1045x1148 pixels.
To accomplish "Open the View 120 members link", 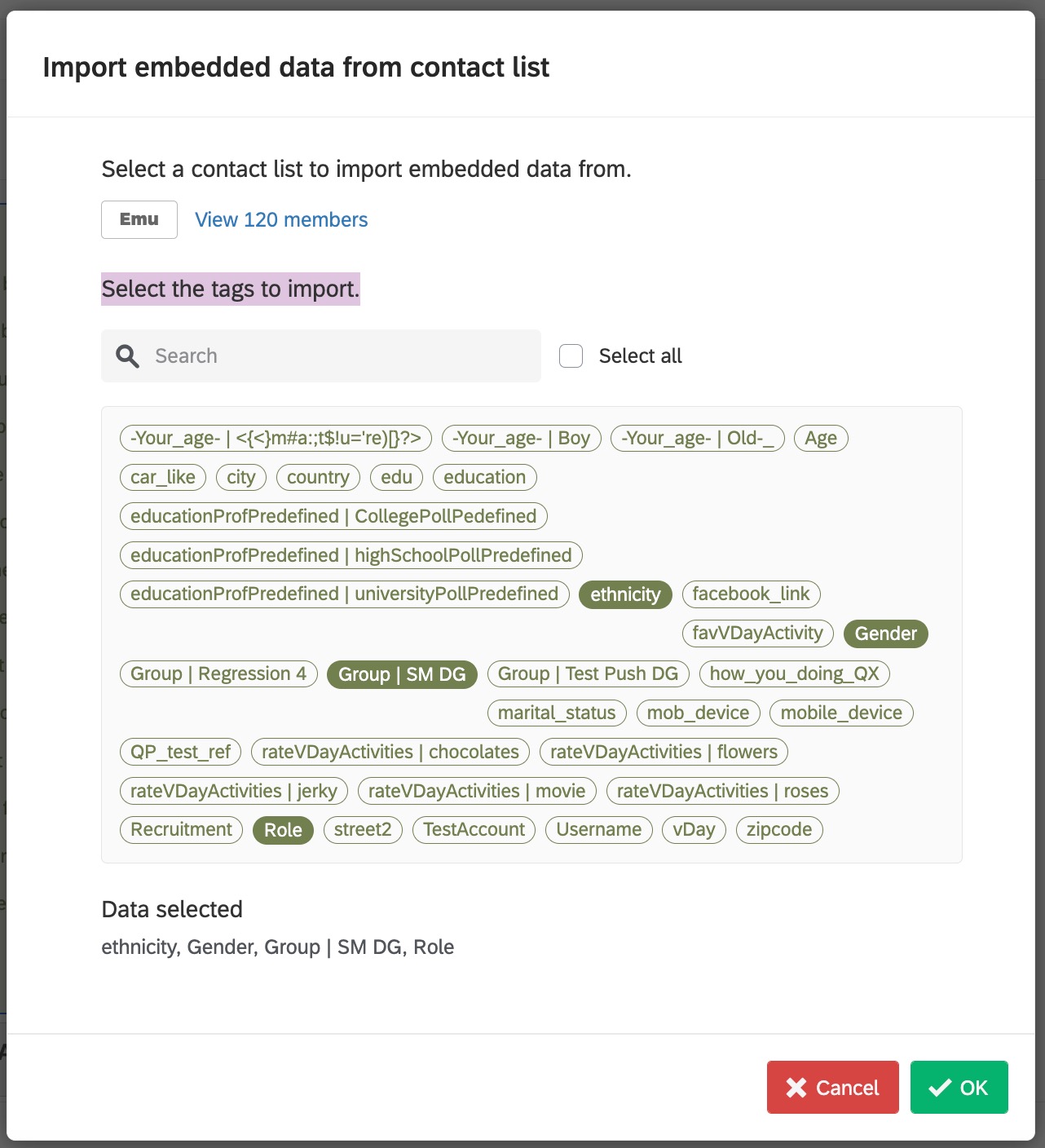I will pyautogui.click(x=281, y=219).
